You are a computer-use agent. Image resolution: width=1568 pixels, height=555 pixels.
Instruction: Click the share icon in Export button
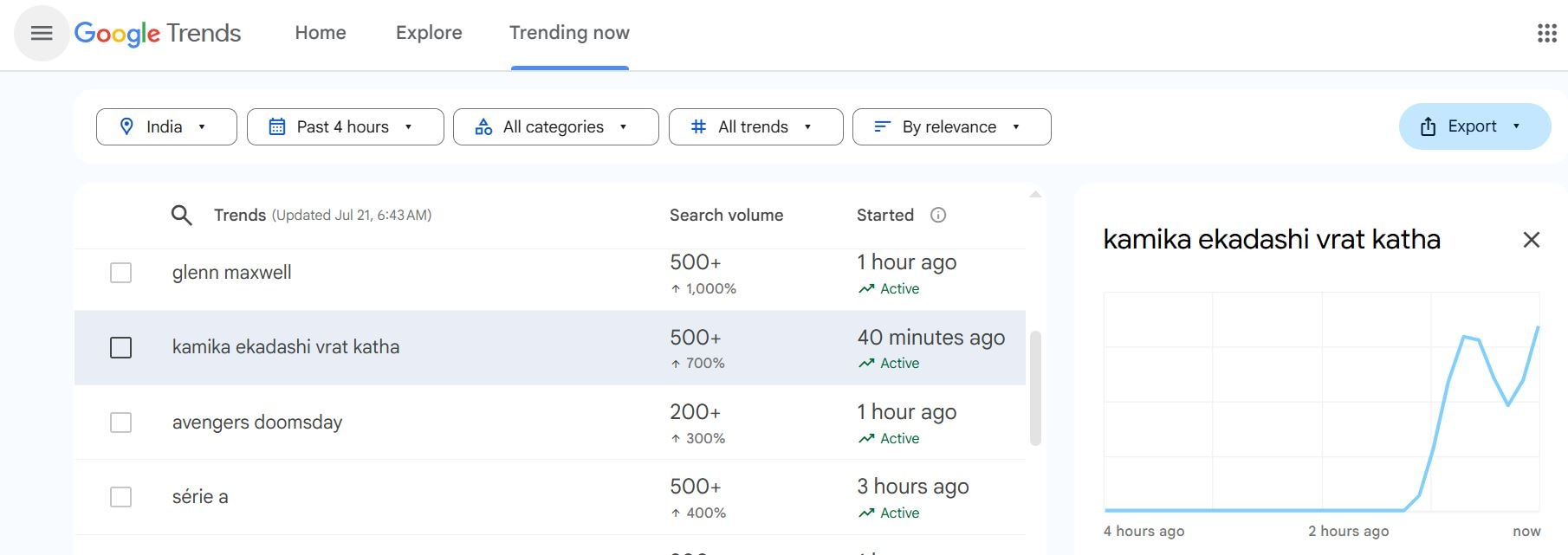(1428, 126)
